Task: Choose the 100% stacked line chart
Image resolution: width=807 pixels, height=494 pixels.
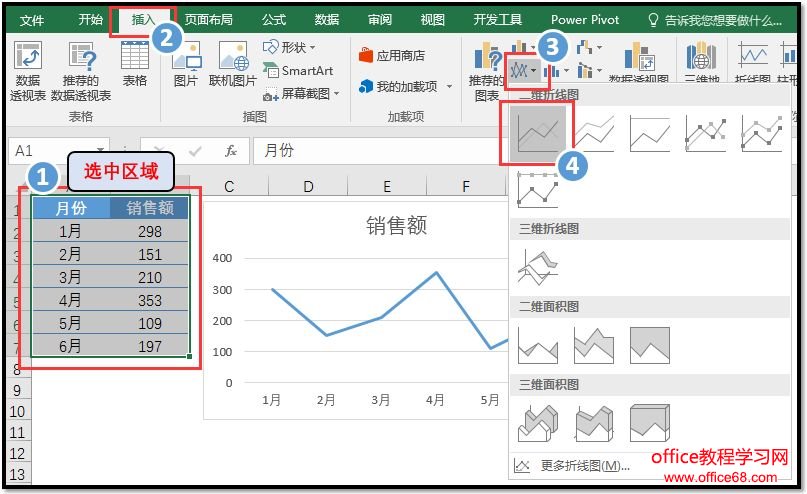Action: (x=650, y=133)
